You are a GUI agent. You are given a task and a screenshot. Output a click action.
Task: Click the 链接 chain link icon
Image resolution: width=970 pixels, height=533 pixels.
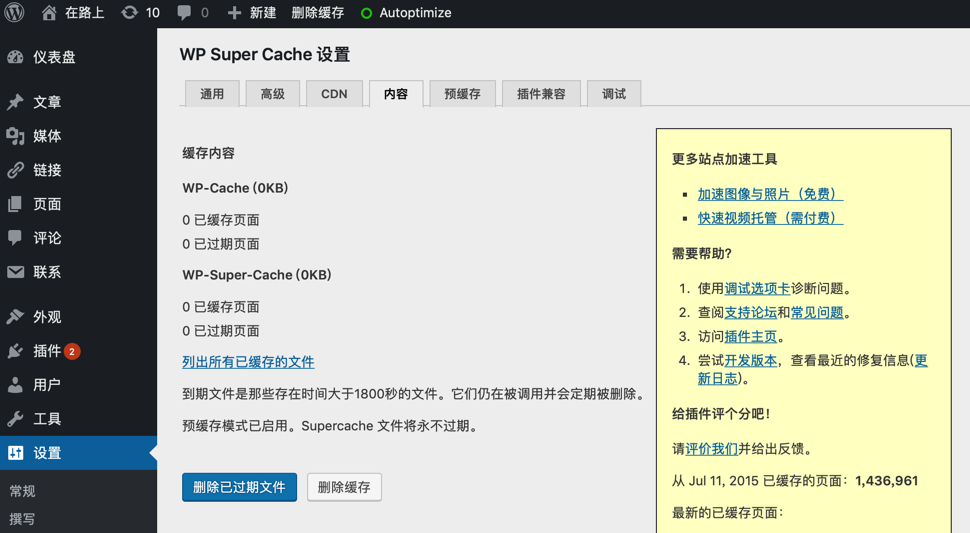15,170
